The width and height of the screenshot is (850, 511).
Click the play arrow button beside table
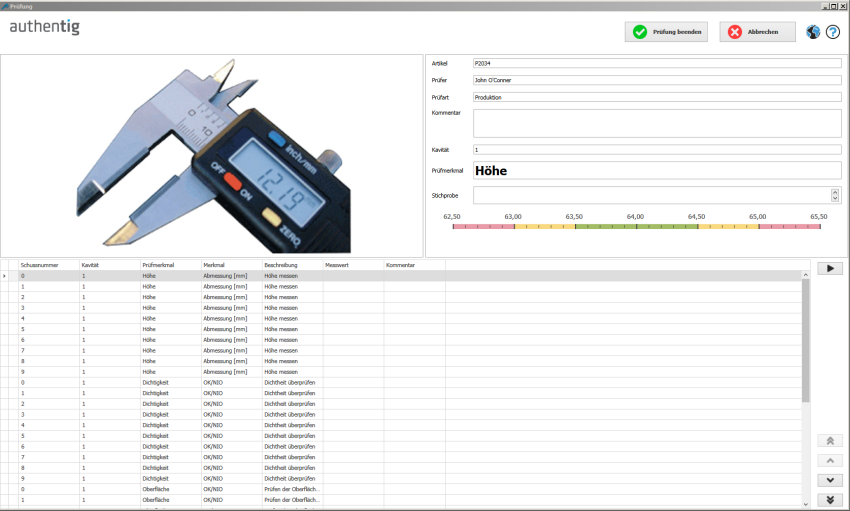[830, 268]
